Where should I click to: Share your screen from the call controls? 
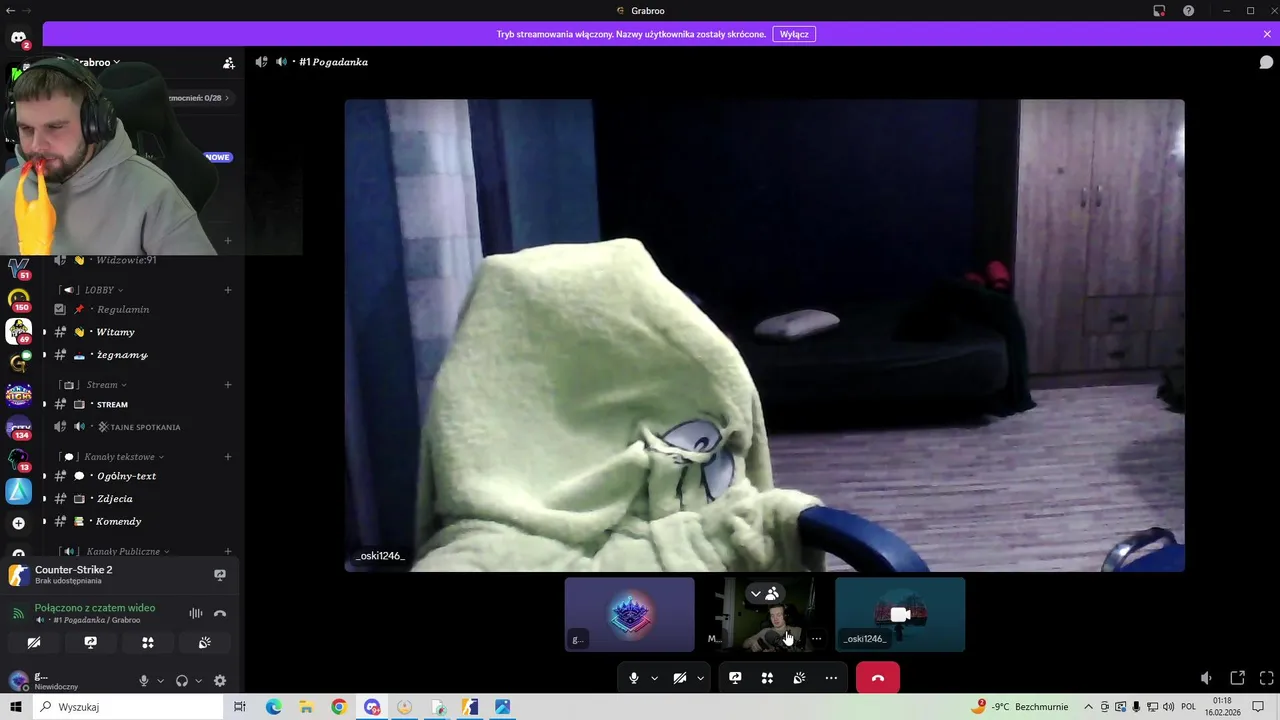(735, 678)
